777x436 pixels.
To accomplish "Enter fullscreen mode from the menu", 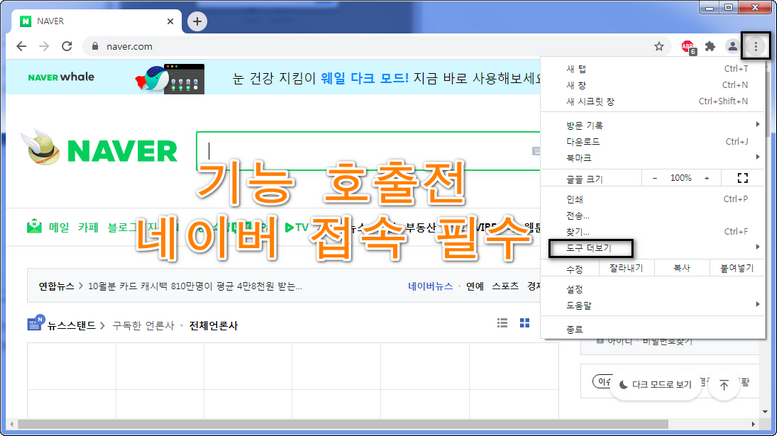I will tap(742, 178).
